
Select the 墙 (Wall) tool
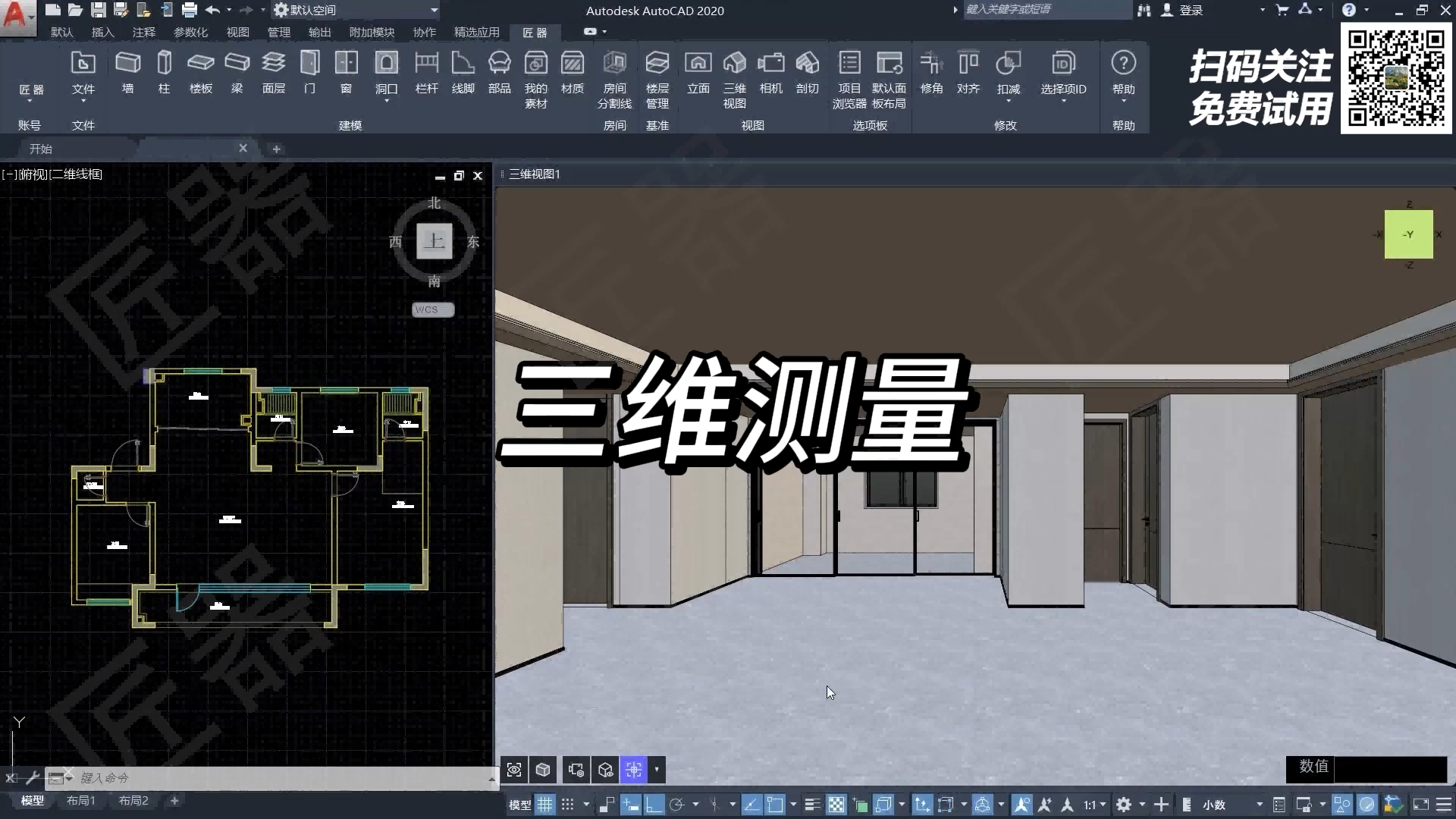pyautogui.click(x=127, y=72)
